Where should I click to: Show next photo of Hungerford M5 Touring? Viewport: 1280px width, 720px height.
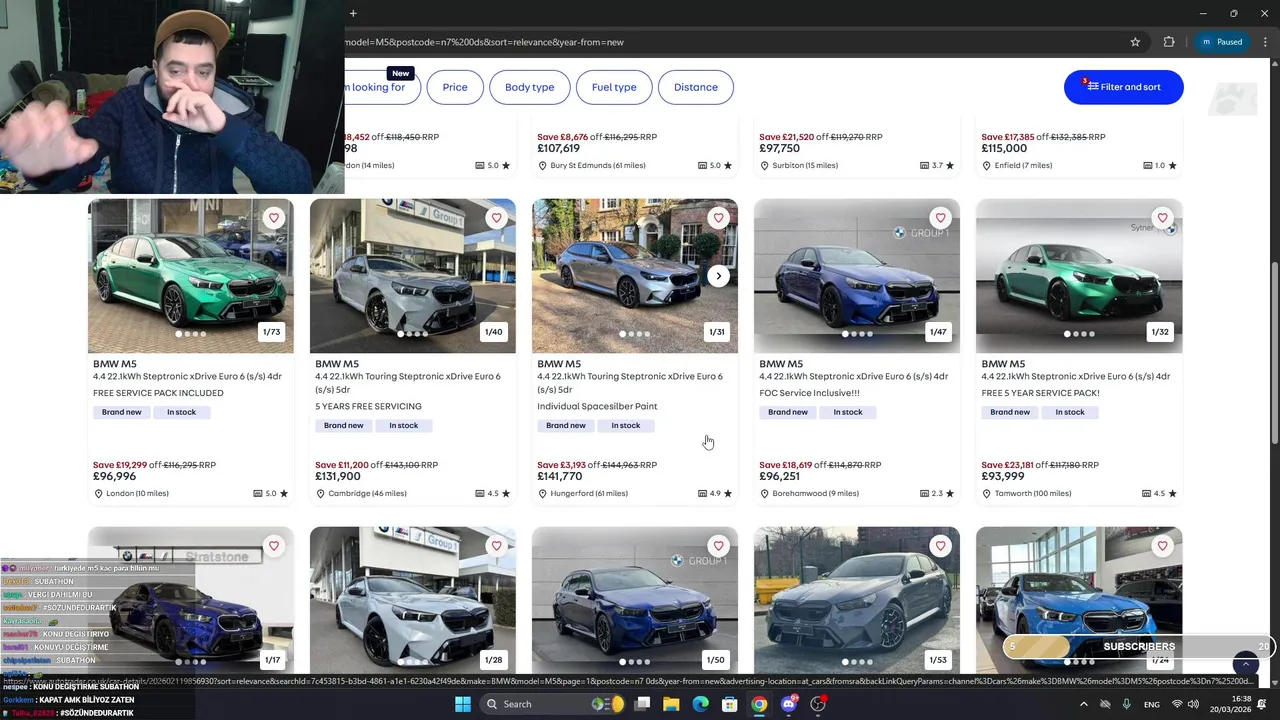click(x=718, y=276)
